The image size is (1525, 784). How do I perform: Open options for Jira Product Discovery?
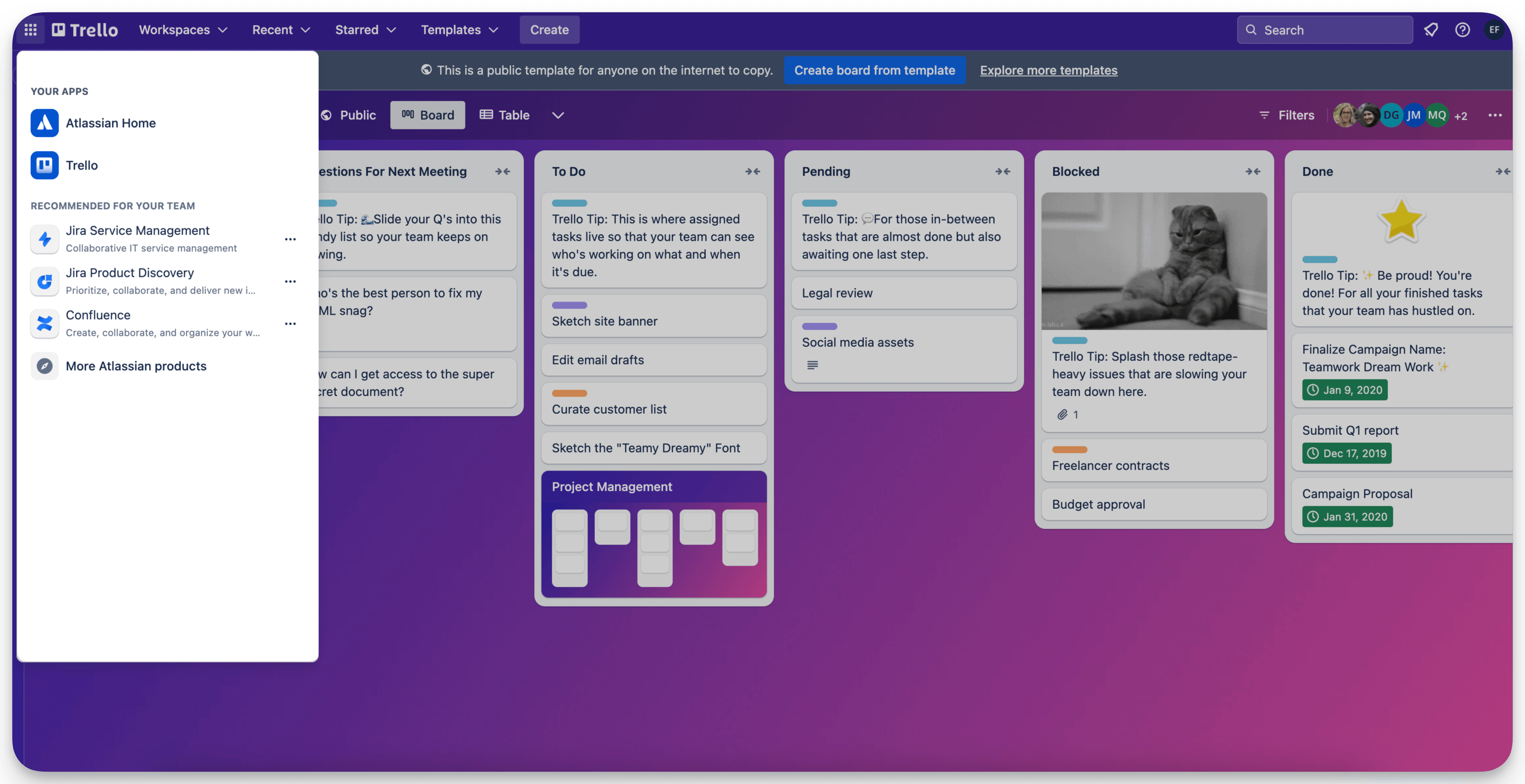290,281
